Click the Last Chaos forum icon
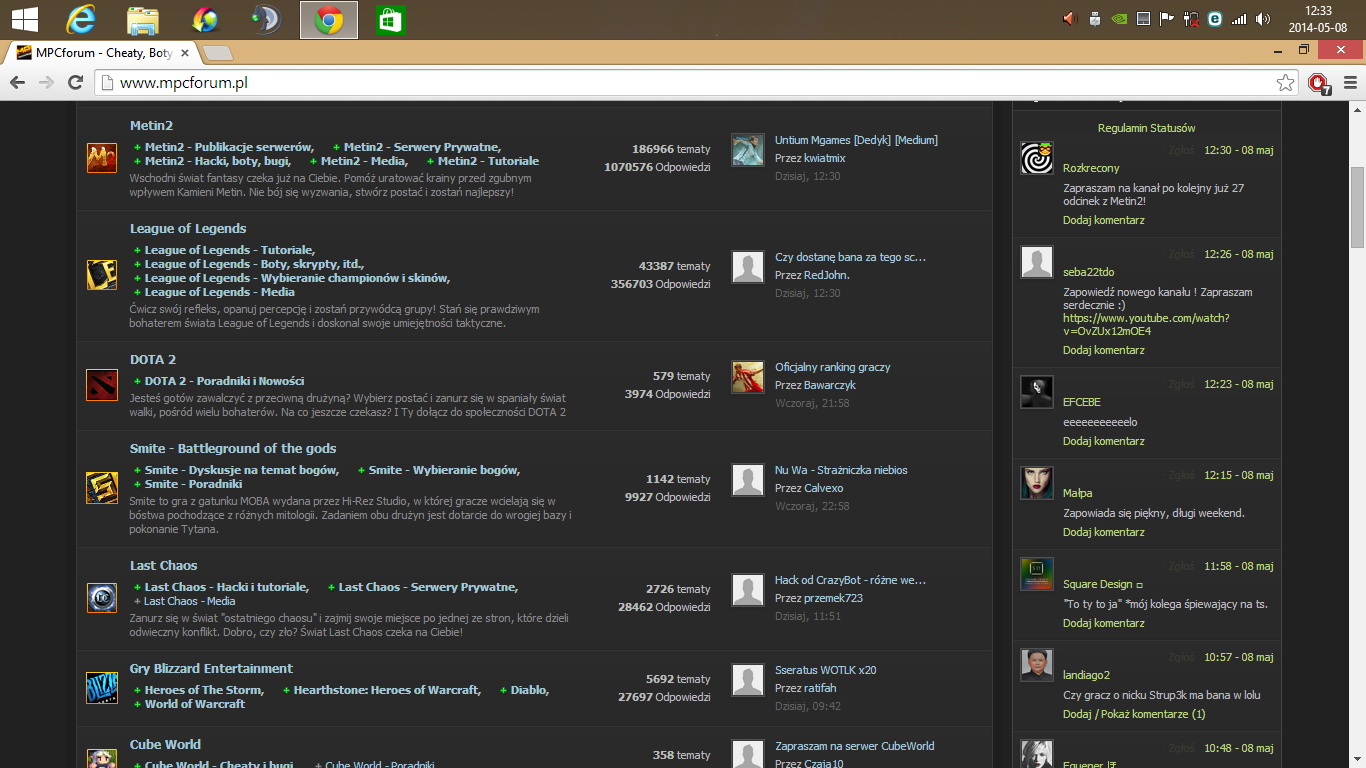The image size is (1366, 768). point(102,598)
